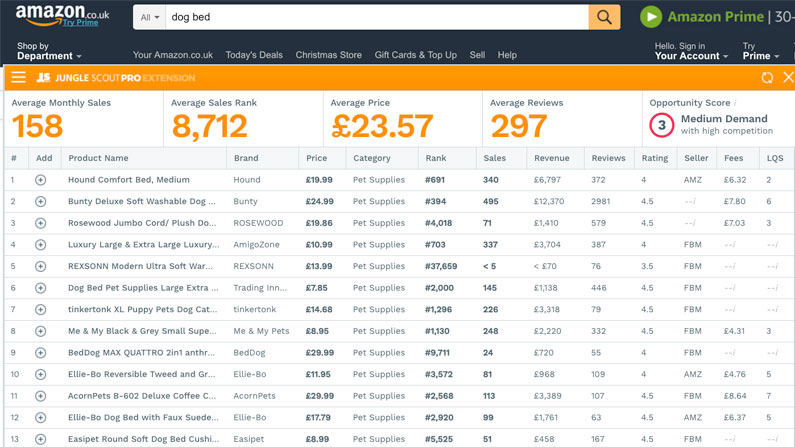Sort table by Price column header
The width and height of the screenshot is (795, 447).
(x=316, y=158)
